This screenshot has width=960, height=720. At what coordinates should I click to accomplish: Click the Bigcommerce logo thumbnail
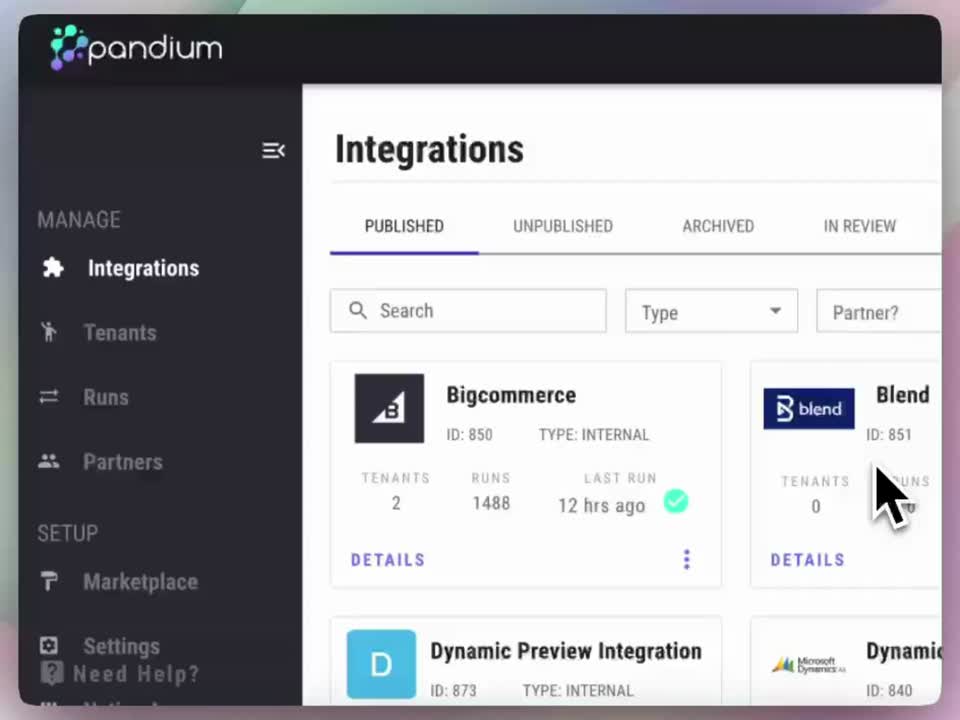coord(389,408)
